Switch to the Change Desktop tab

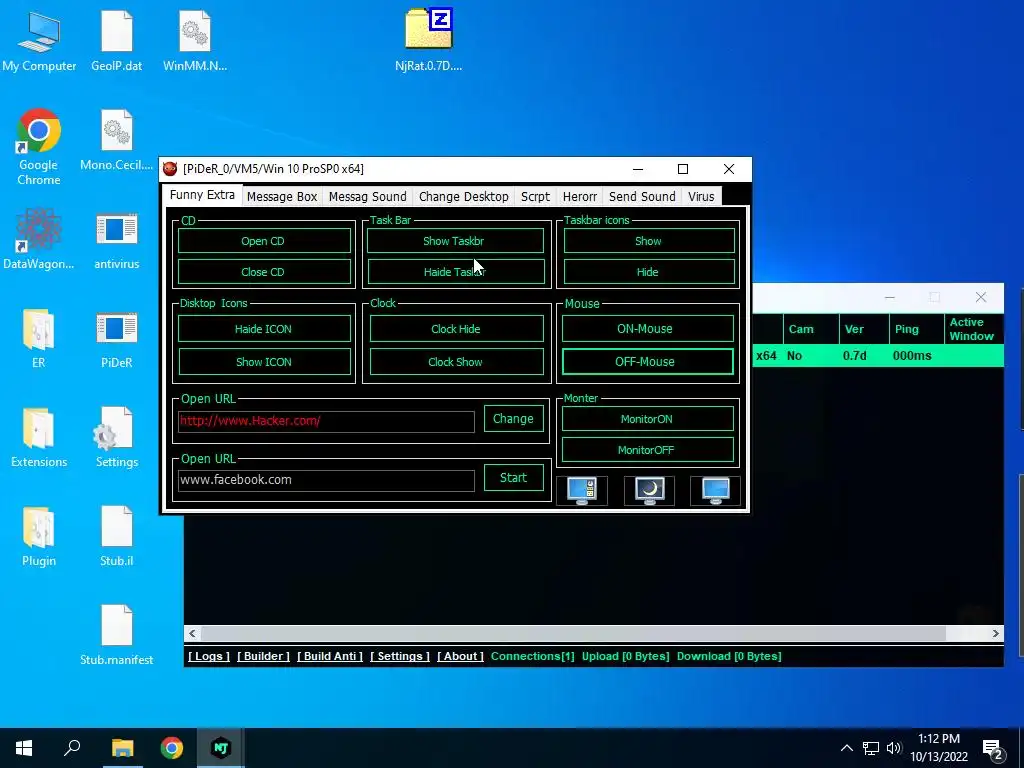(x=464, y=197)
